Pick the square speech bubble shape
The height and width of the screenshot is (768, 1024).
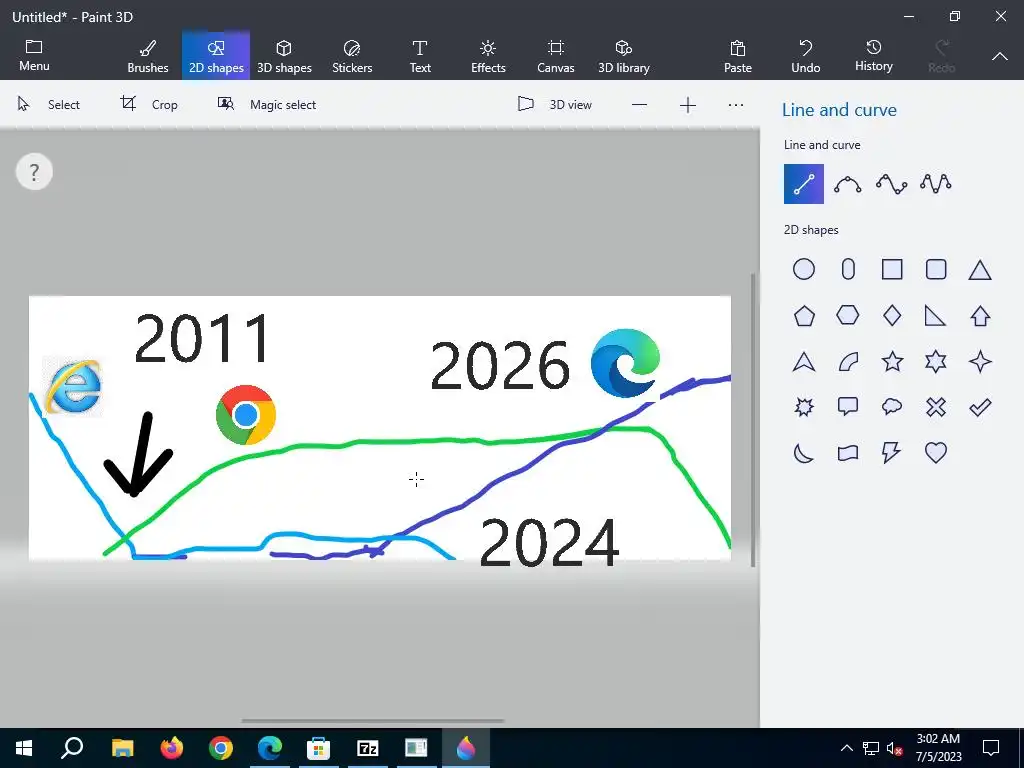[848, 407]
